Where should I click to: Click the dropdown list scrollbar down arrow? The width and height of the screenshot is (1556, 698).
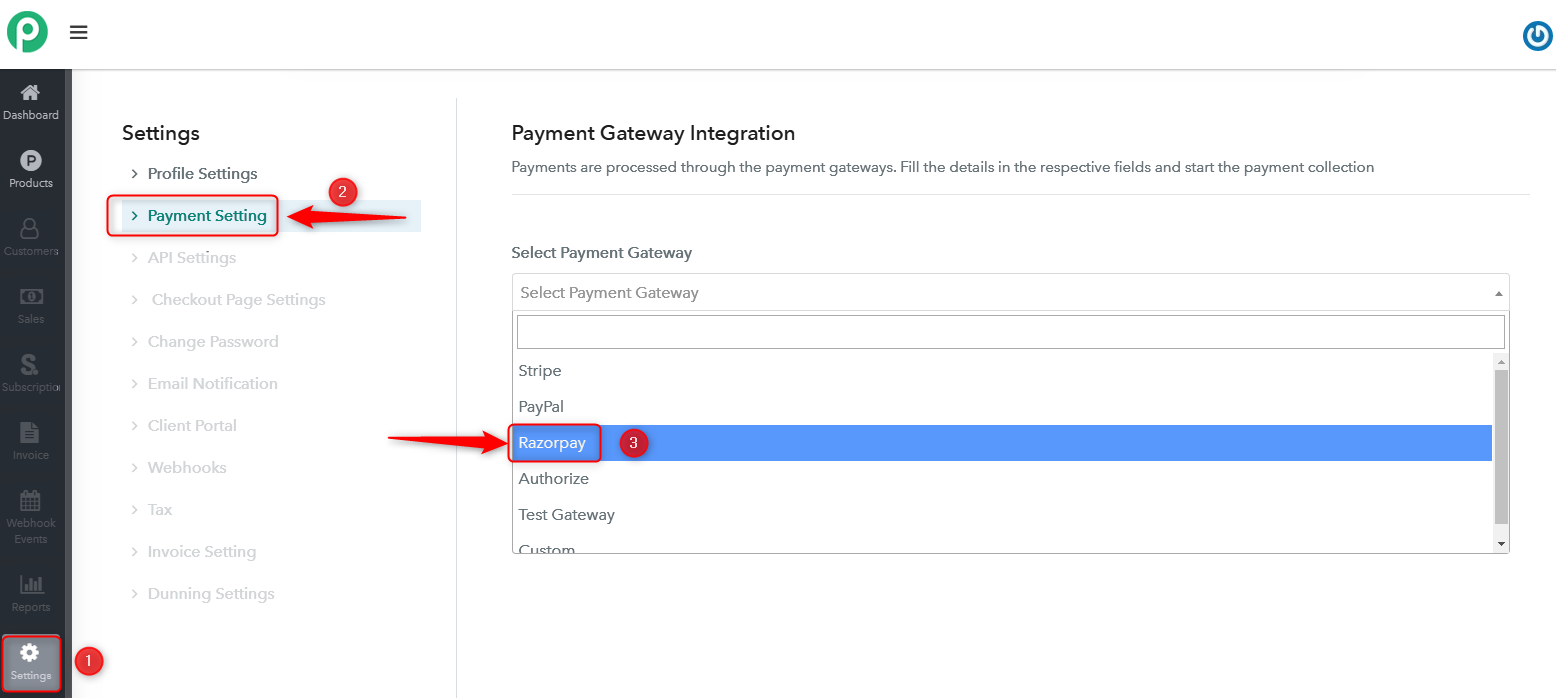click(x=1501, y=543)
